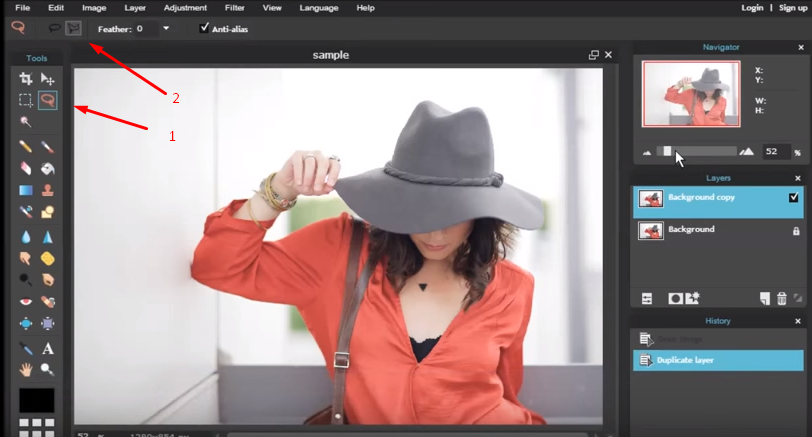The width and height of the screenshot is (812, 437).
Task: Select the Background layer row
Action: (x=718, y=230)
